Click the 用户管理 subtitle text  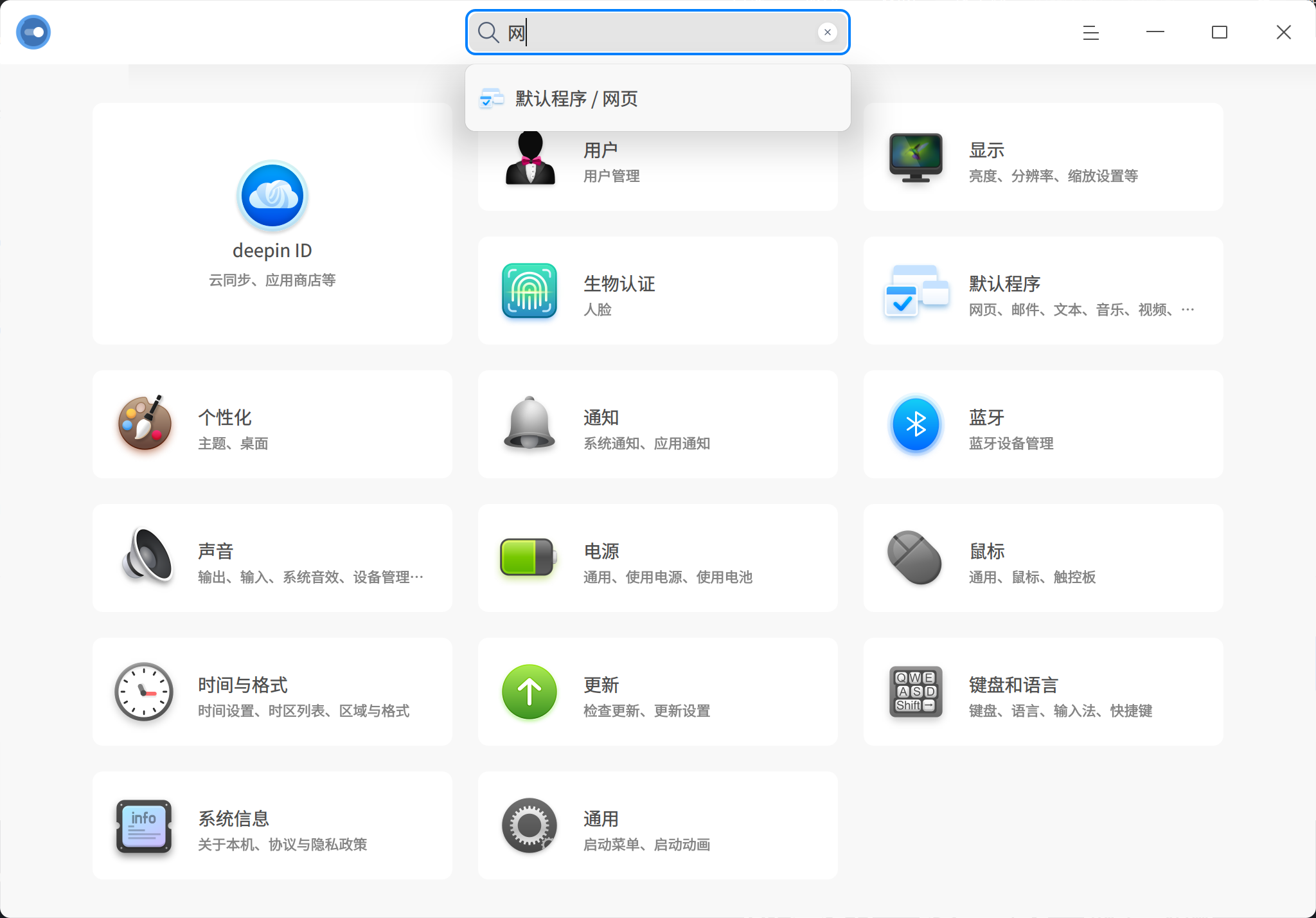[612, 176]
